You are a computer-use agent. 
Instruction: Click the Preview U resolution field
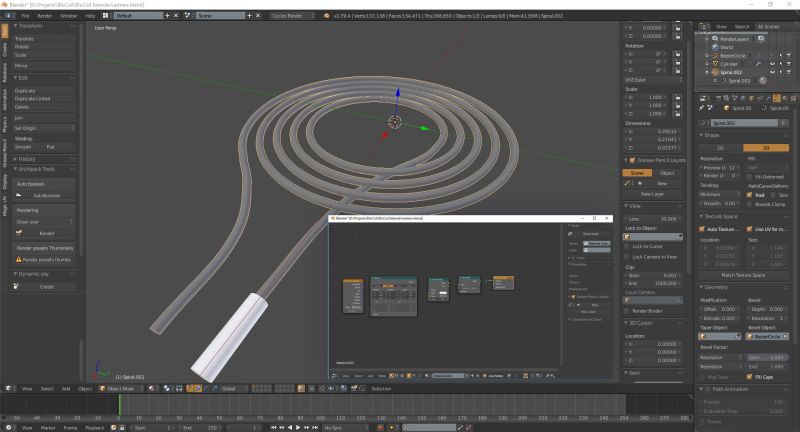click(x=719, y=167)
